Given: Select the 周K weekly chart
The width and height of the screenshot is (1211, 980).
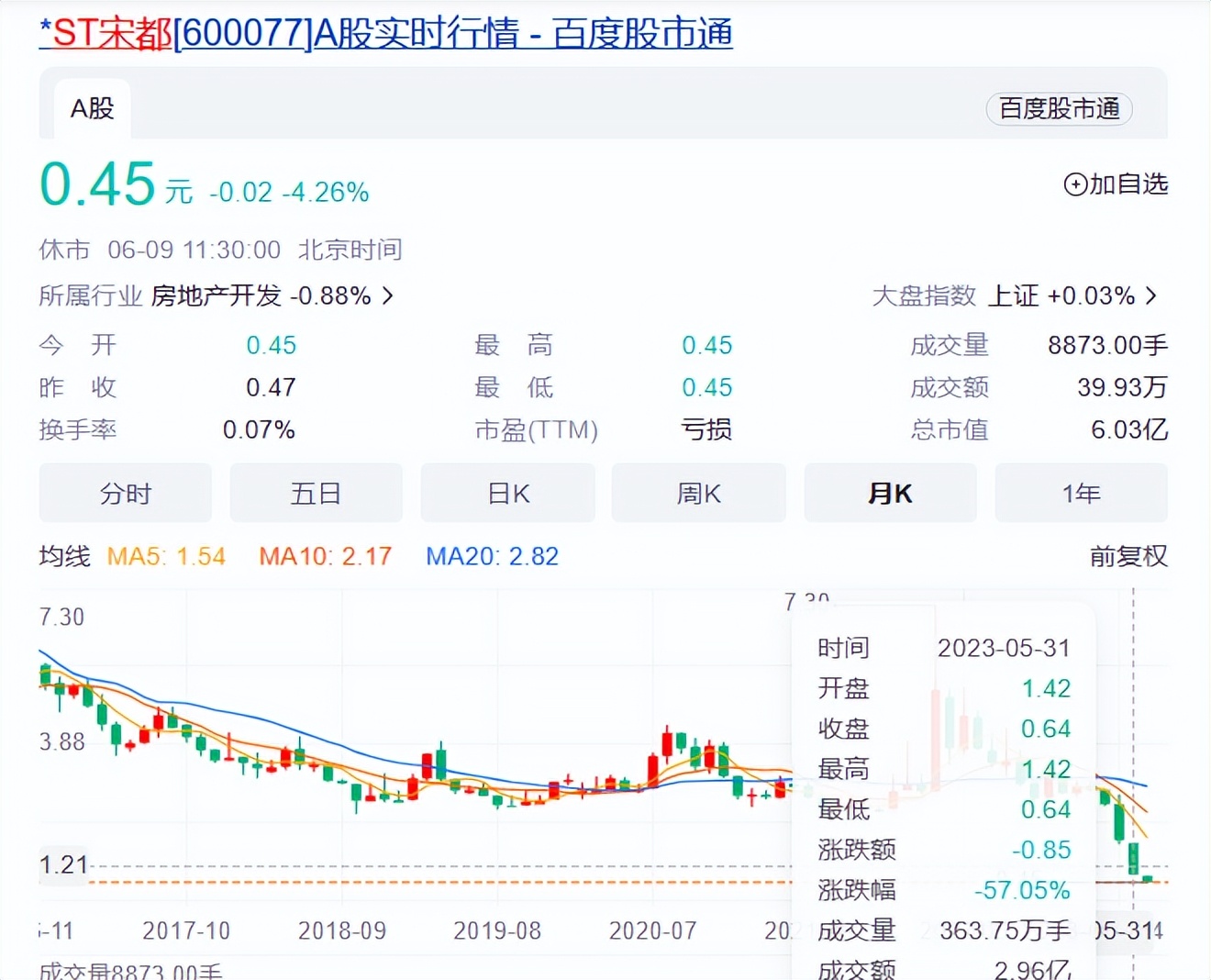Looking at the screenshot, I should pyautogui.click(x=698, y=493).
